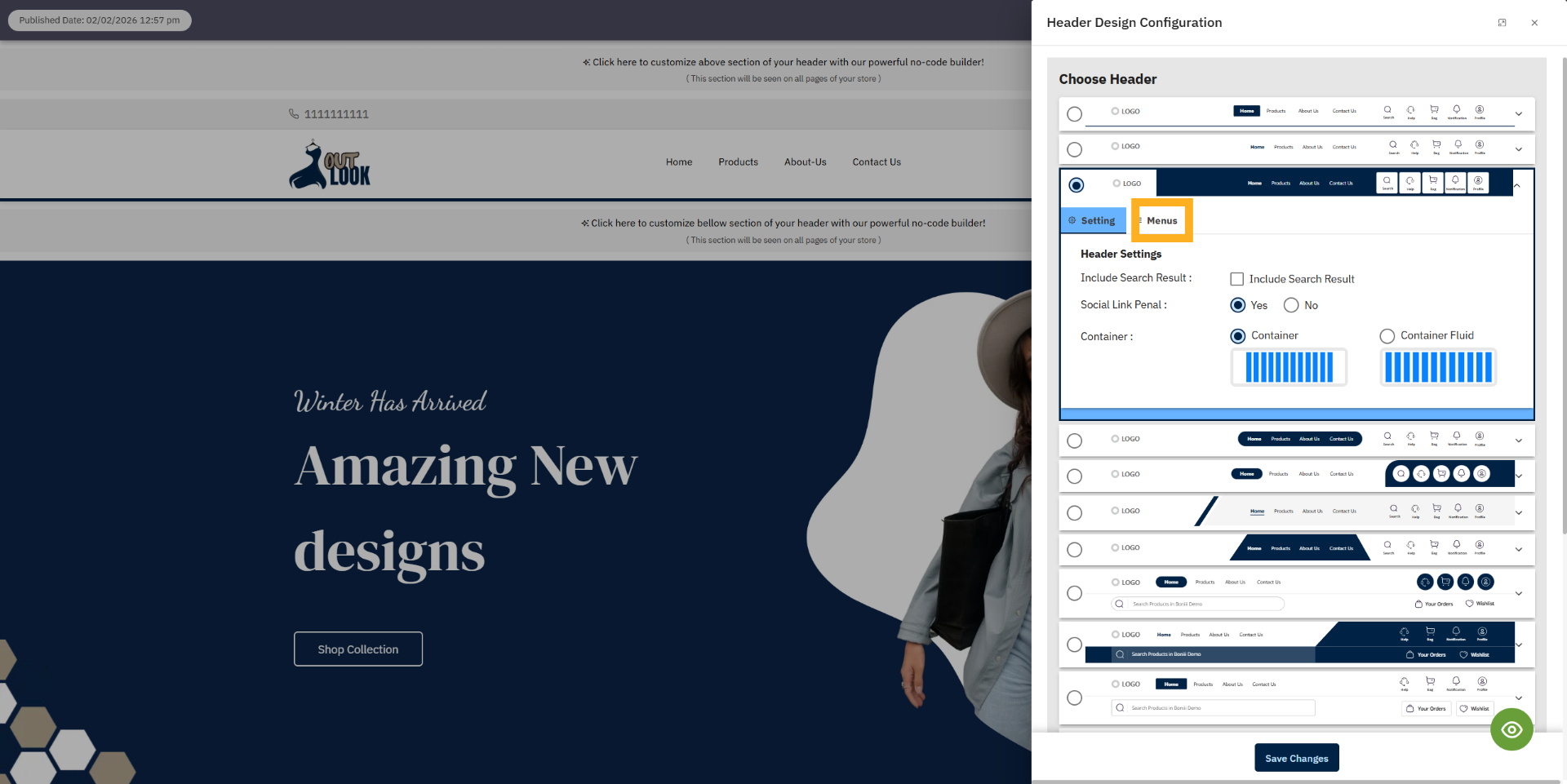
Task: Open Contact Us in the store navigation
Action: click(x=877, y=162)
